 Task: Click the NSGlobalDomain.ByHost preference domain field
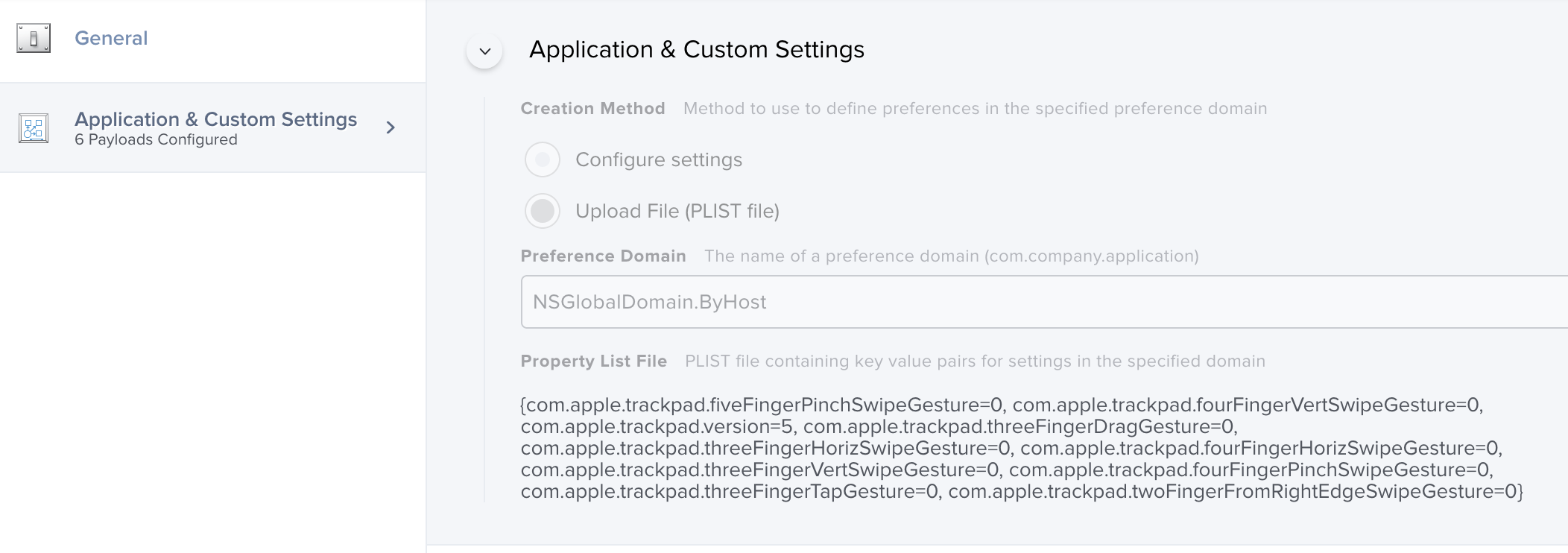point(1044,302)
